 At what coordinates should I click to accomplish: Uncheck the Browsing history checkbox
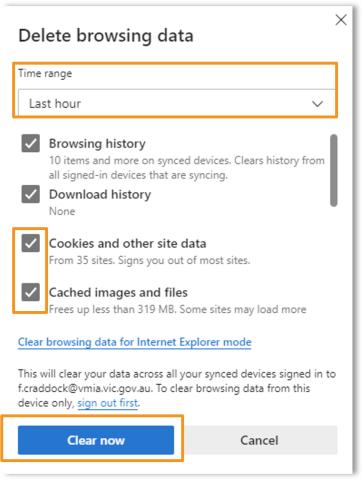31,143
